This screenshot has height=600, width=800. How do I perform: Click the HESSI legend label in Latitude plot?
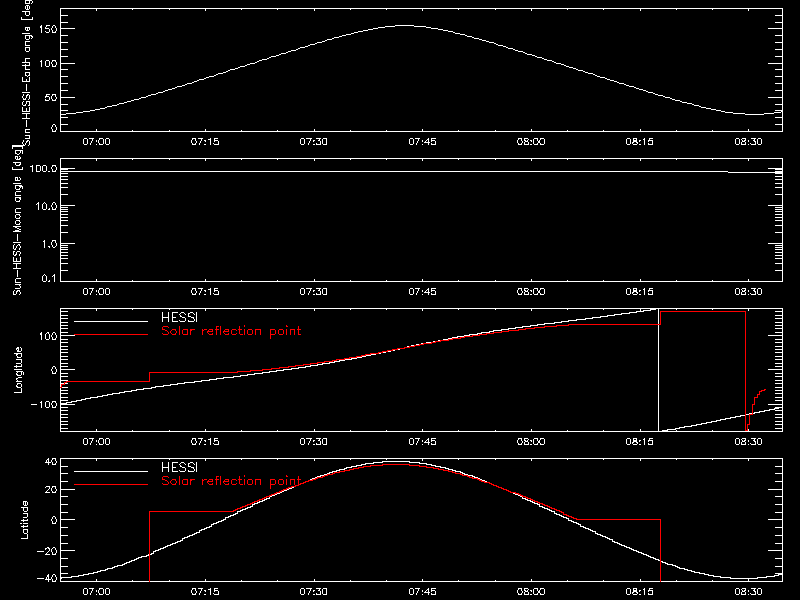pos(179,467)
